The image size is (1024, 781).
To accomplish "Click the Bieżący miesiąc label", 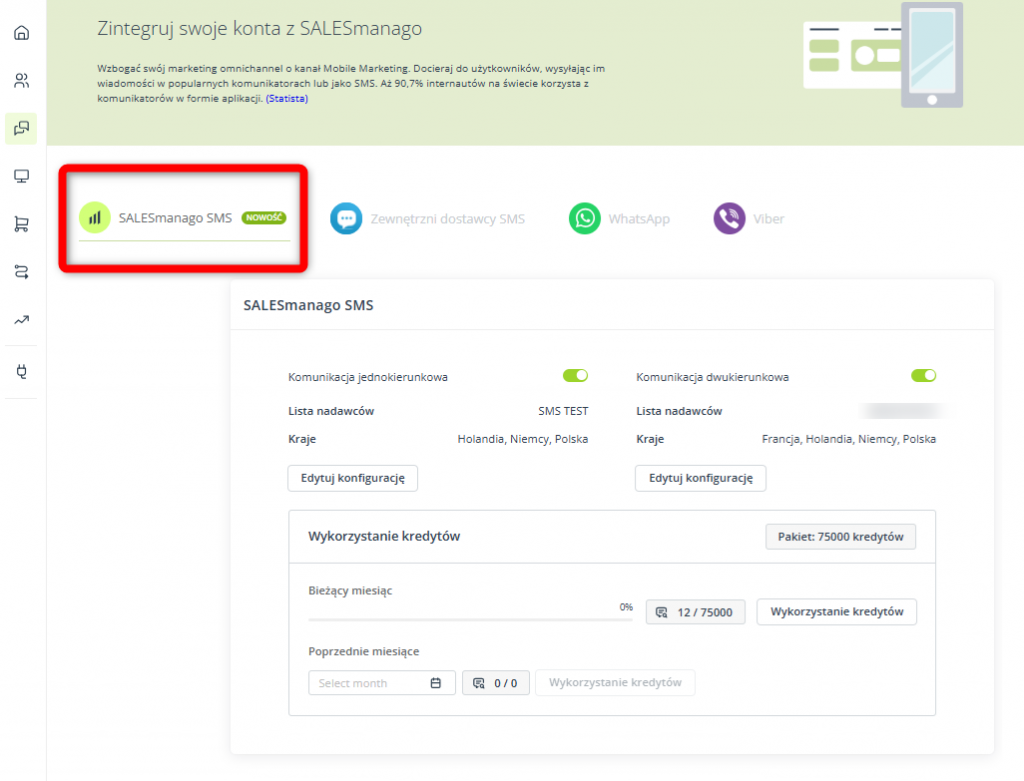I will [x=350, y=591].
